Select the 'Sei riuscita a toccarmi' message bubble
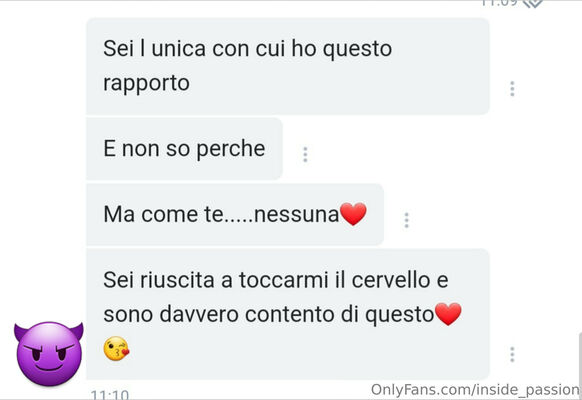The width and height of the screenshot is (582, 400). pyautogui.click(x=288, y=314)
